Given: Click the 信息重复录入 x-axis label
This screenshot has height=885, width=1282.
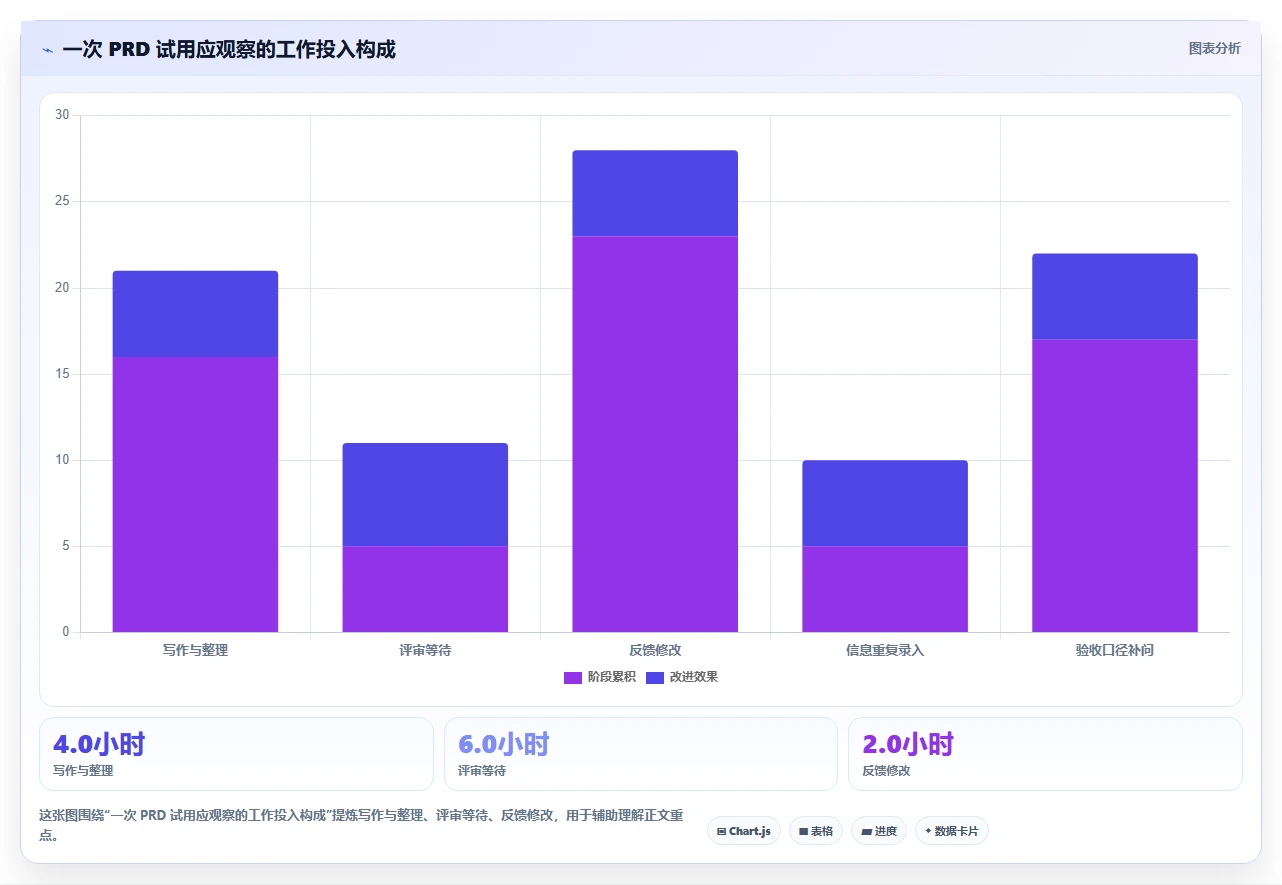Looking at the screenshot, I should coord(885,650).
